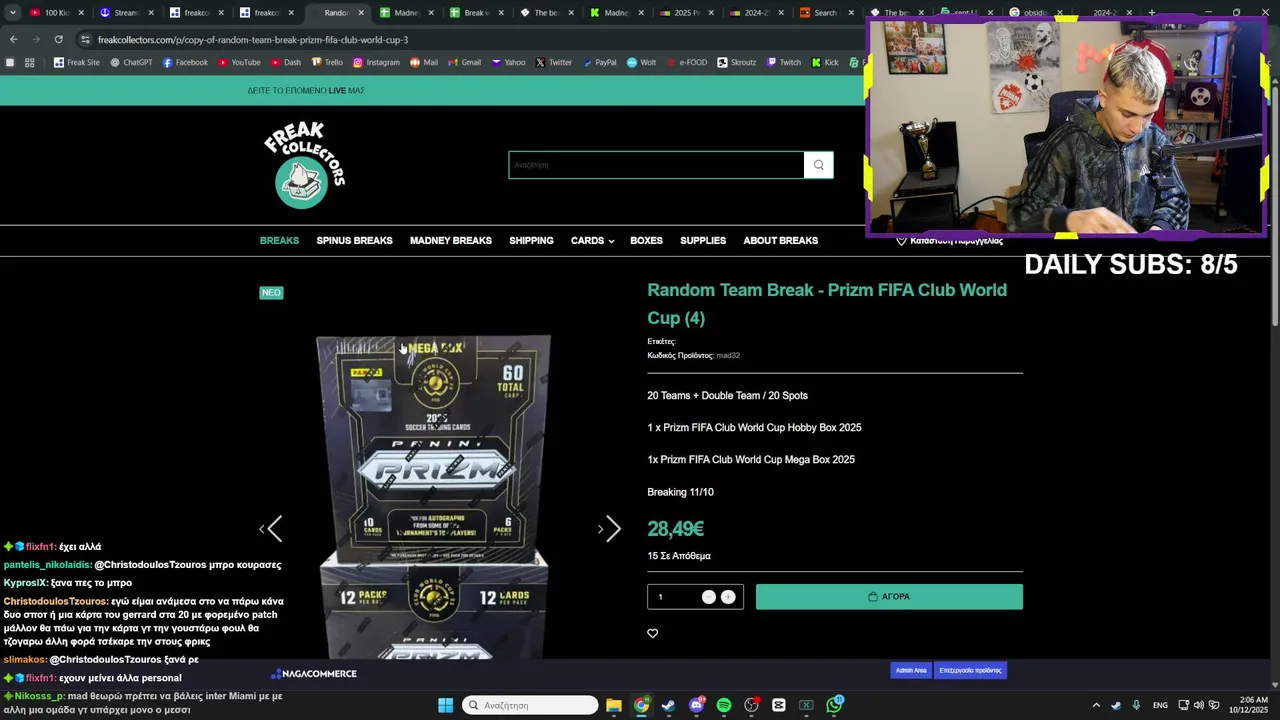Screen dimensions: 1280x720
Task: Click the Windows taskbar search box
Action: click(530, 705)
